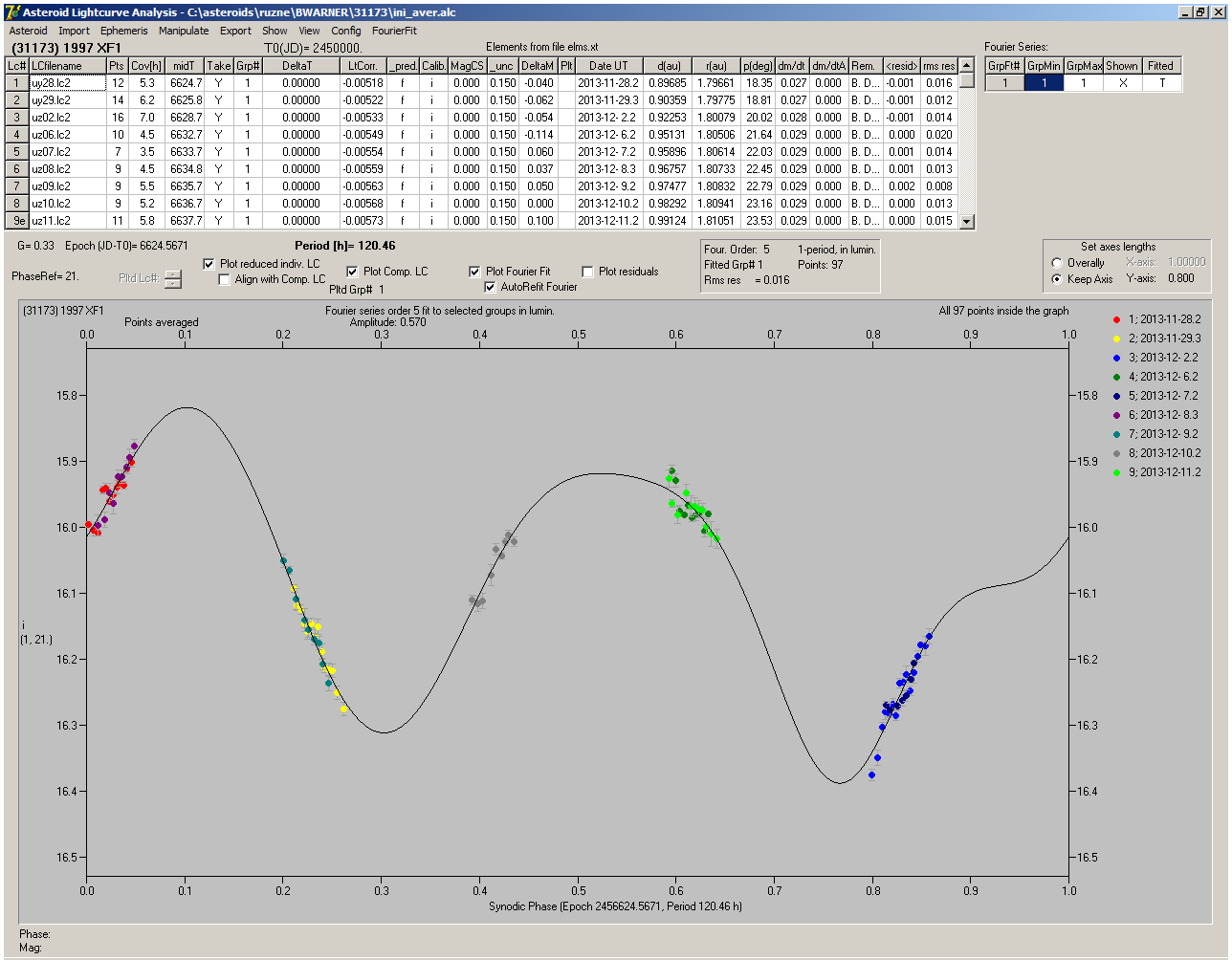Open the Export menu

click(x=235, y=31)
